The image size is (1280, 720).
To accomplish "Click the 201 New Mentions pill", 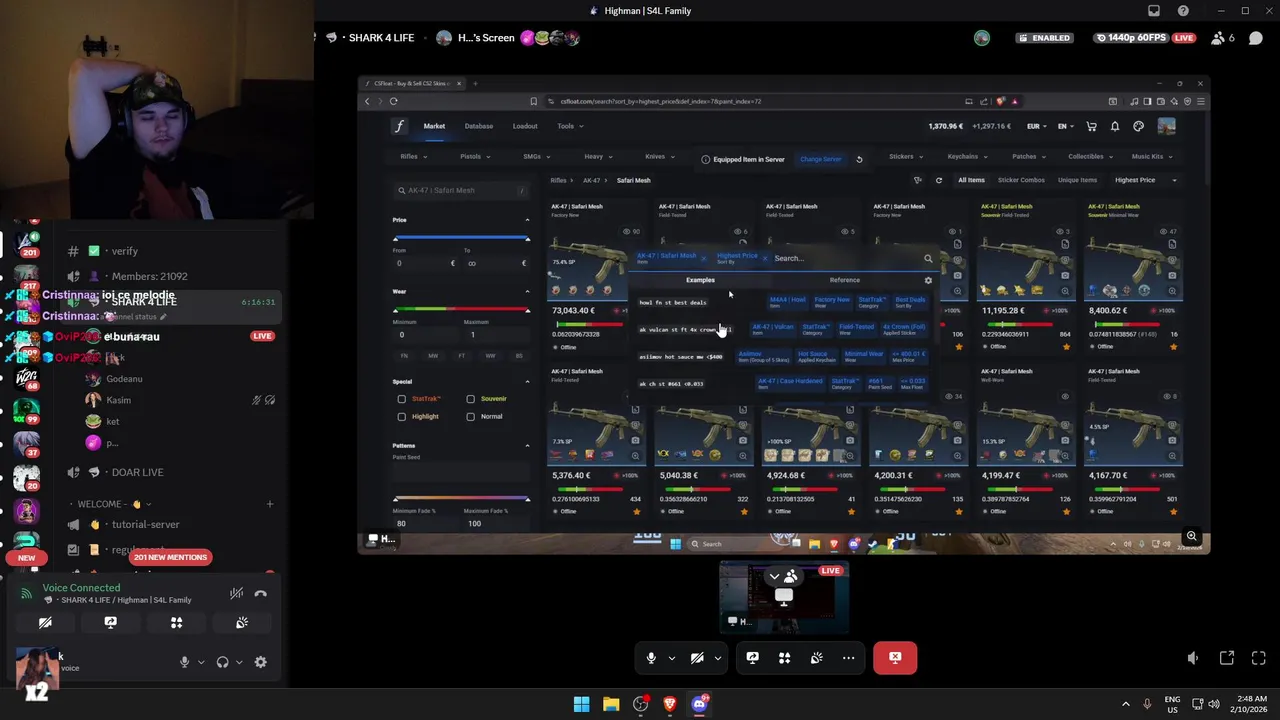I will (170, 557).
